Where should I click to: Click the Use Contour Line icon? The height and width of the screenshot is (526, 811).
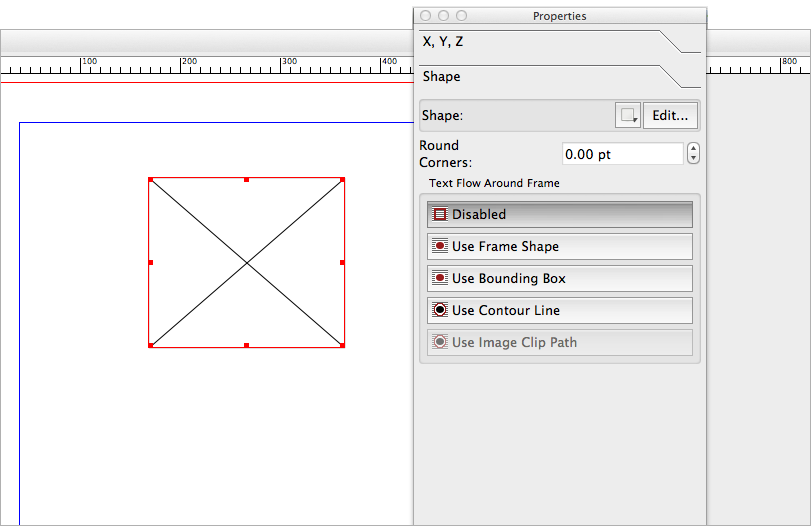439,310
